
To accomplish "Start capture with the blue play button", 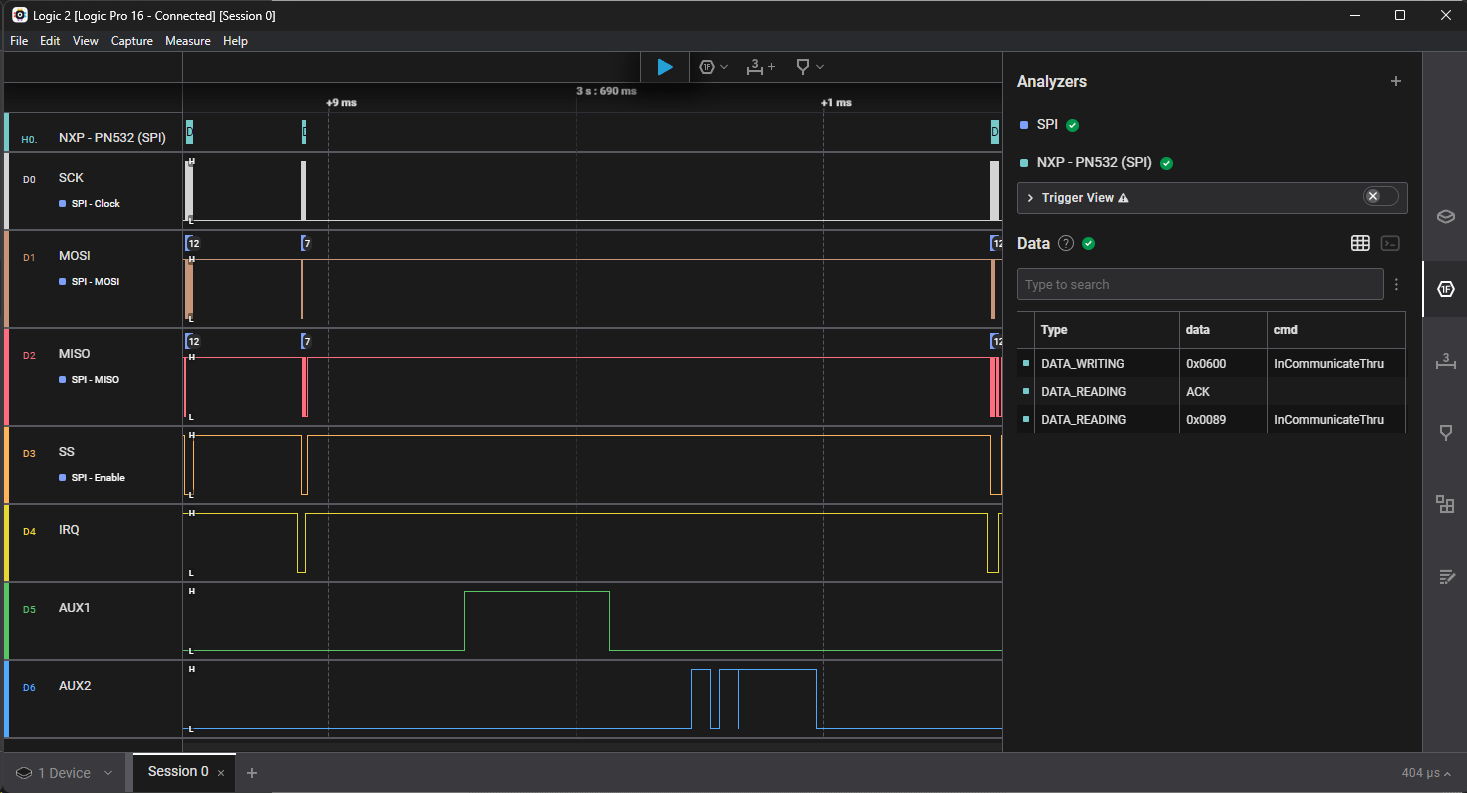I will pos(664,67).
